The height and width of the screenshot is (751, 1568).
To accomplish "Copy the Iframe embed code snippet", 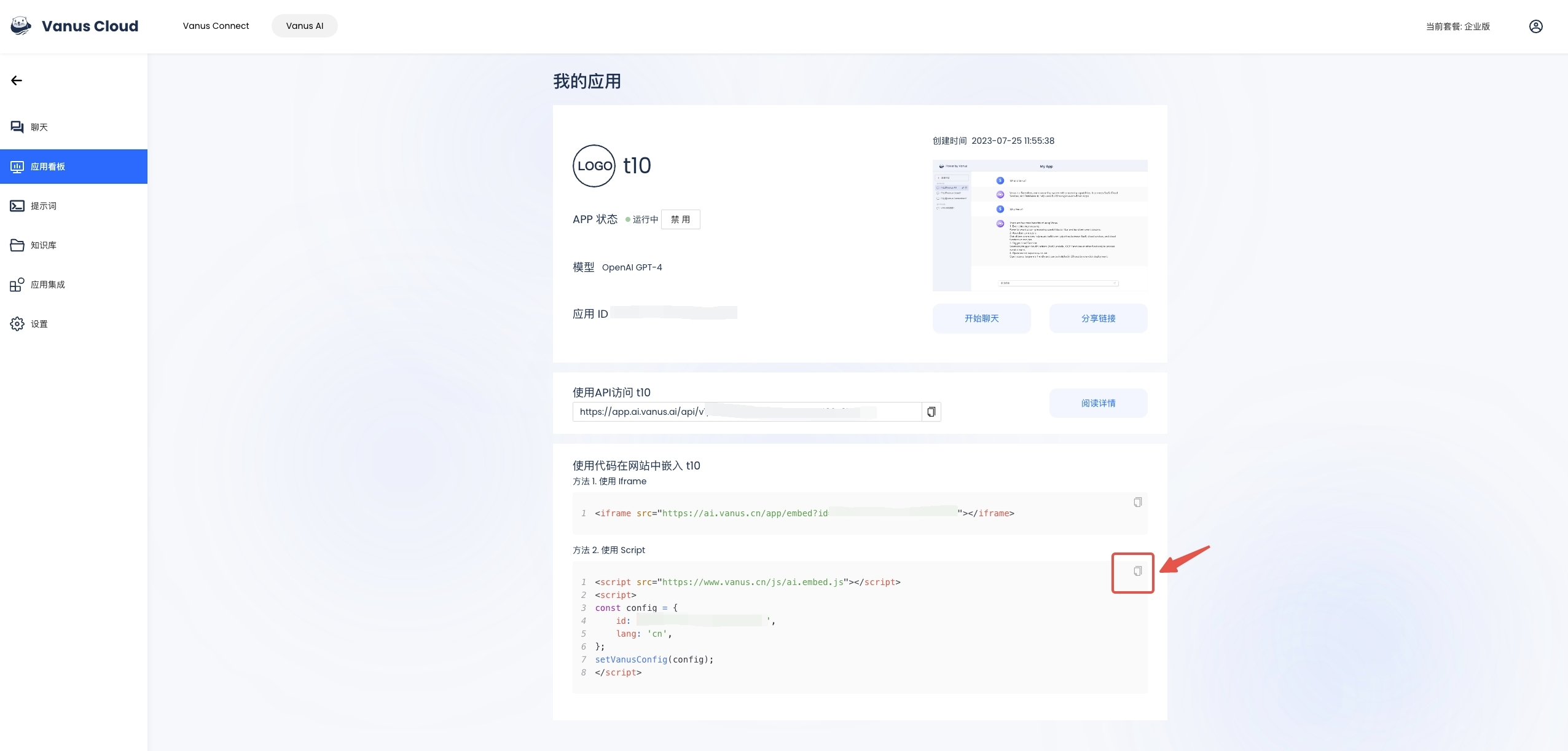I will coord(1137,503).
